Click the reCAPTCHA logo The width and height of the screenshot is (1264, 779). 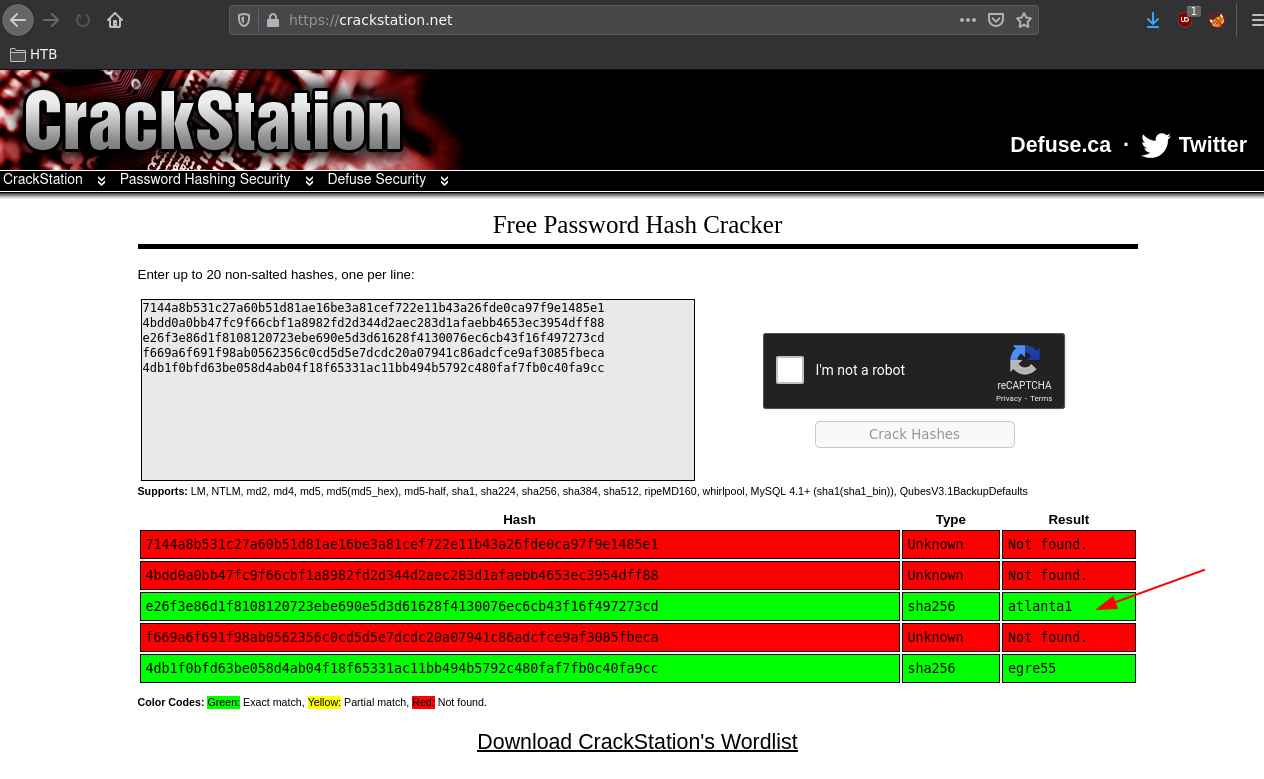pos(1024,360)
